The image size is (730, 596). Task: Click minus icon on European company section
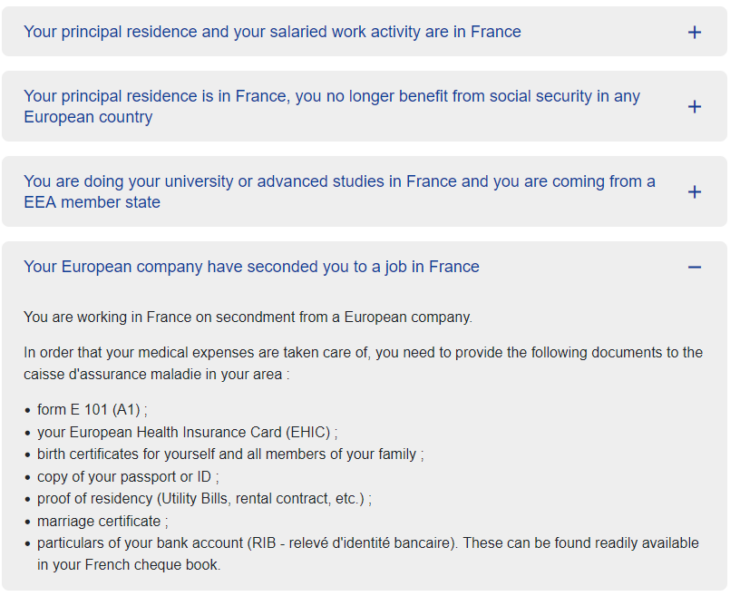coord(695,267)
